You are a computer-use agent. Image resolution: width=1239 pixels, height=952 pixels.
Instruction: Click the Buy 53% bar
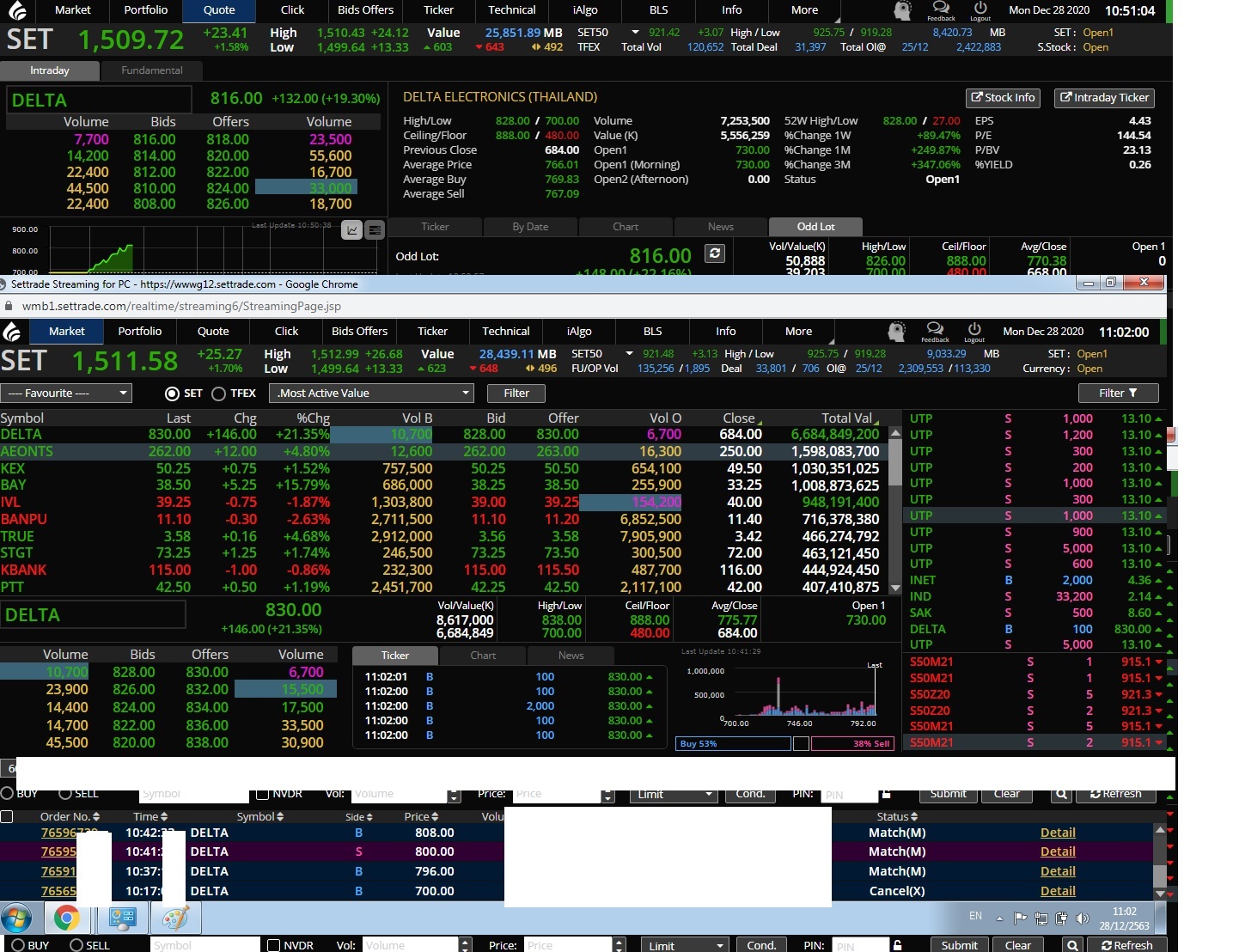click(734, 744)
